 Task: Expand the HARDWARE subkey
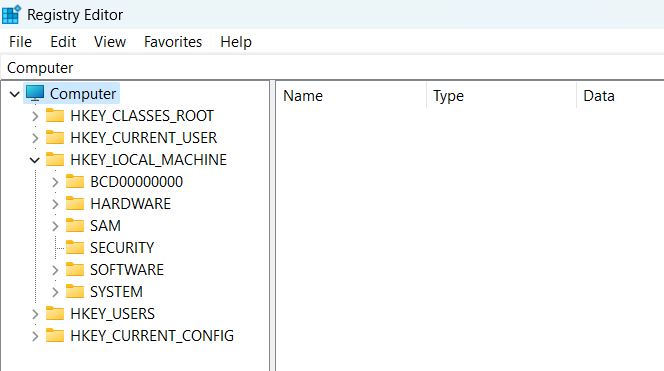point(55,204)
